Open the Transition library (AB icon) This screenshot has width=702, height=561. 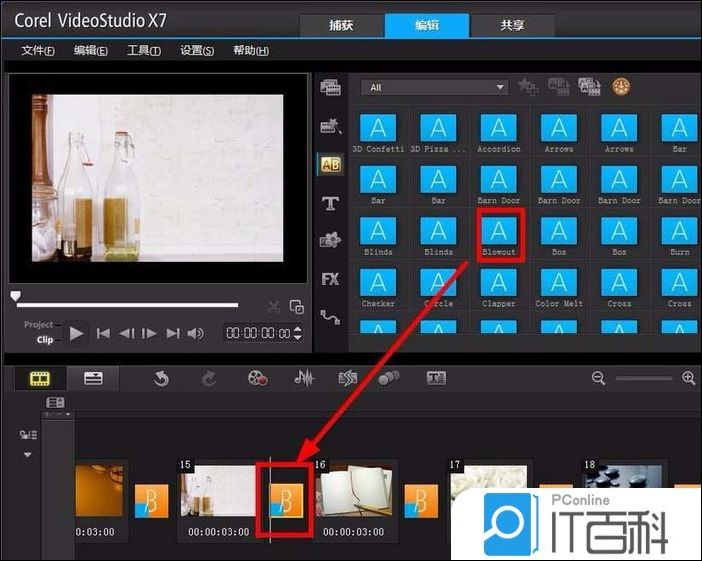click(x=331, y=164)
